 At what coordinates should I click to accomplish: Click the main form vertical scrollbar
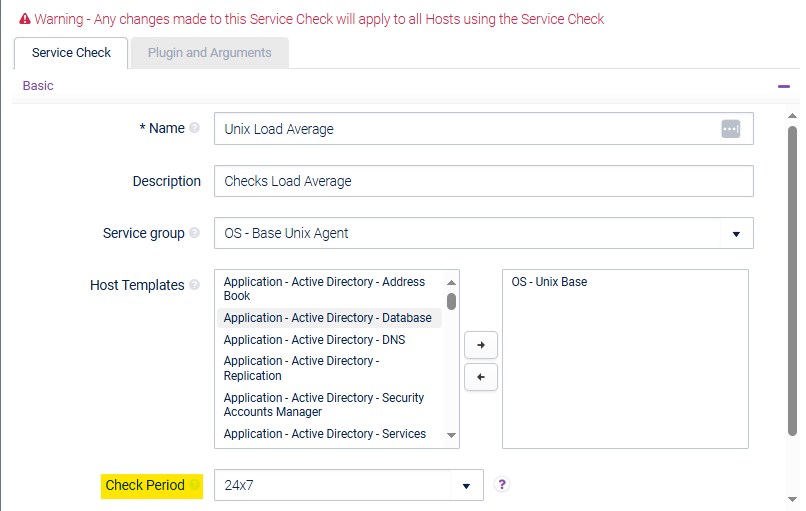(x=792, y=280)
